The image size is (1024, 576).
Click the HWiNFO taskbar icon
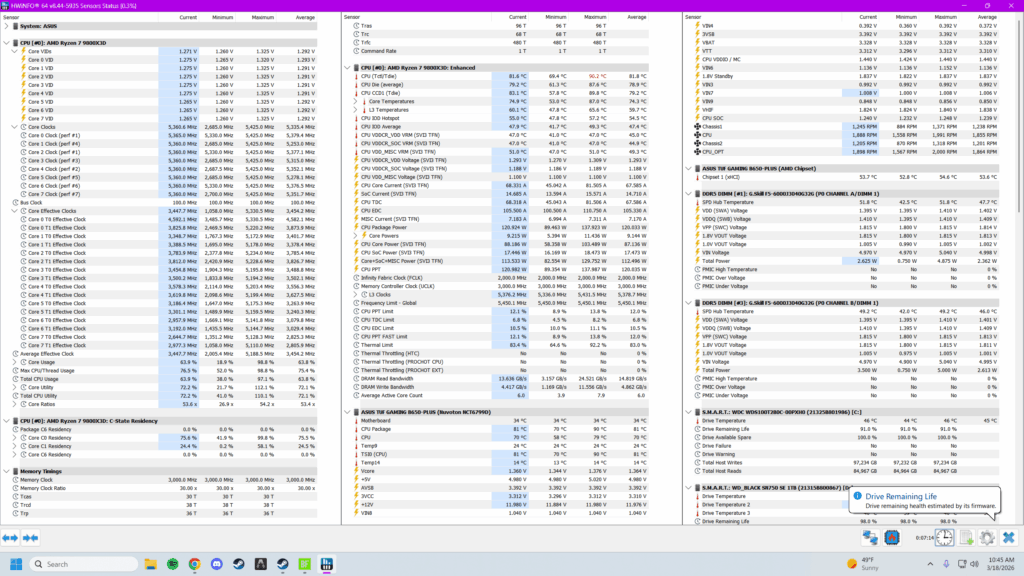(x=327, y=564)
